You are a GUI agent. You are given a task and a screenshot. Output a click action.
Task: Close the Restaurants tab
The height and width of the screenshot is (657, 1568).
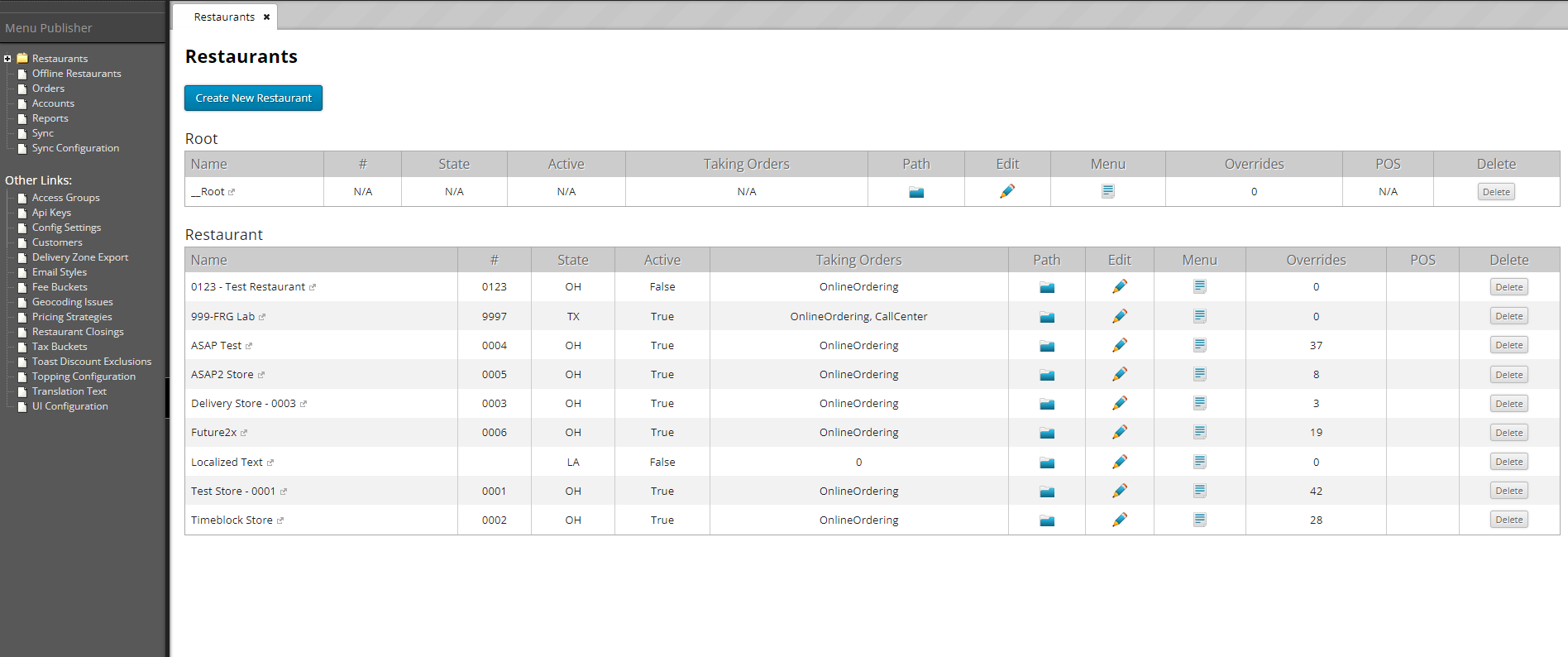266,17
